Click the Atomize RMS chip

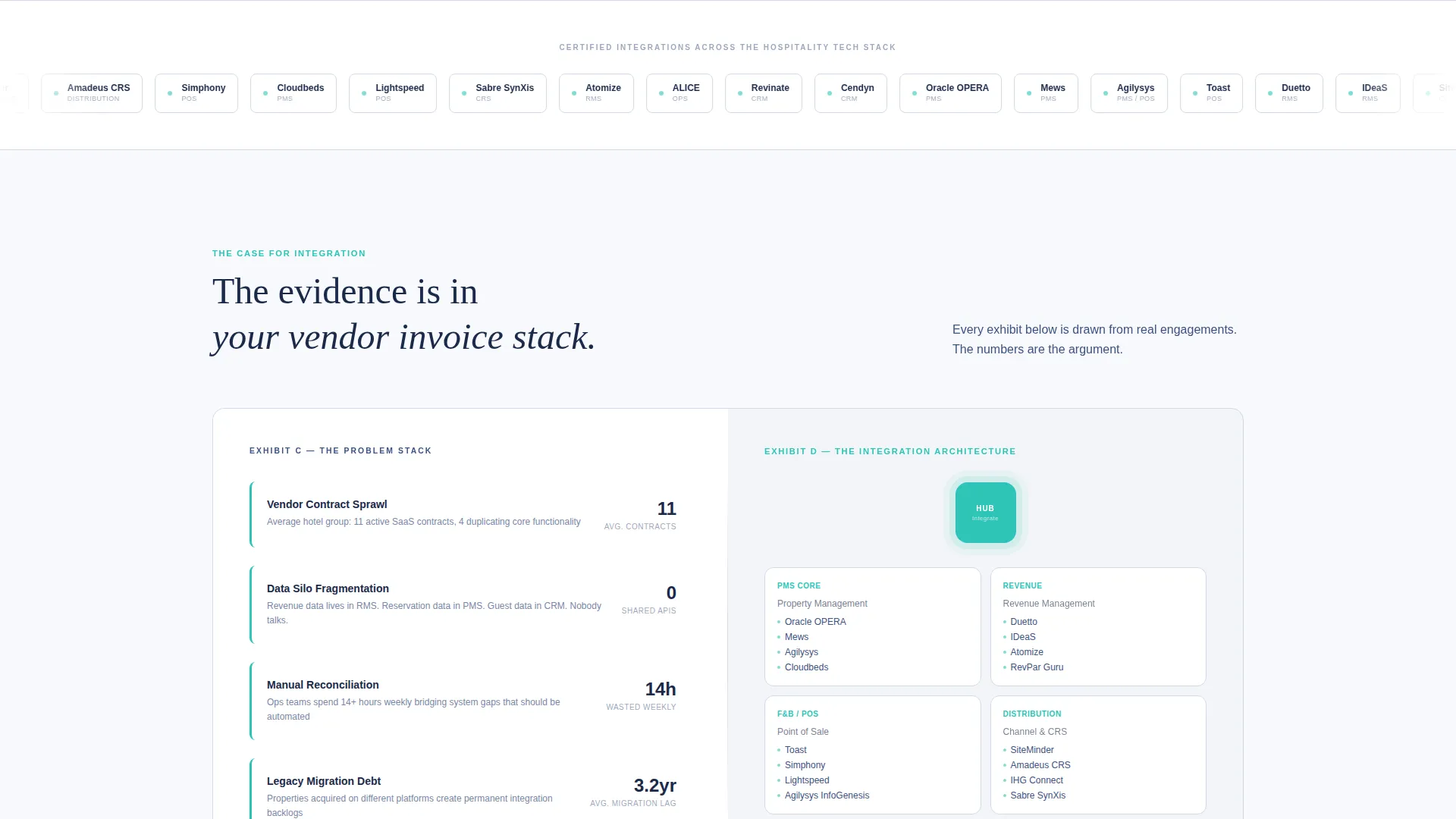click(596, 93)
